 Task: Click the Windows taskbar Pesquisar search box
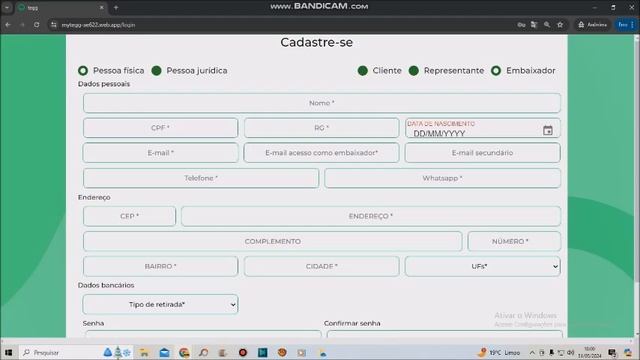click(x=59, y=353)
